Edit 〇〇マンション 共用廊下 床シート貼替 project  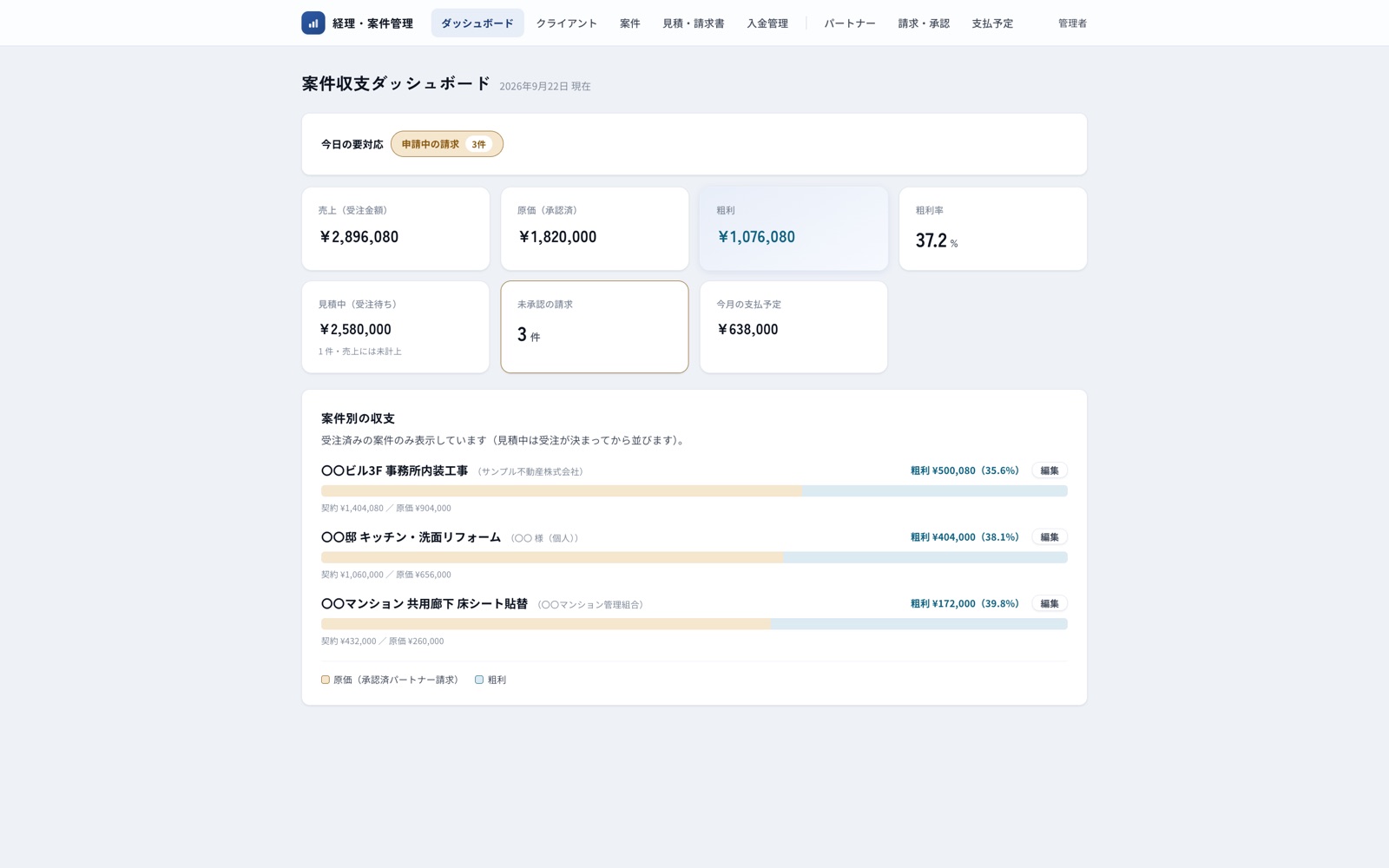(x=1050, y=603)
